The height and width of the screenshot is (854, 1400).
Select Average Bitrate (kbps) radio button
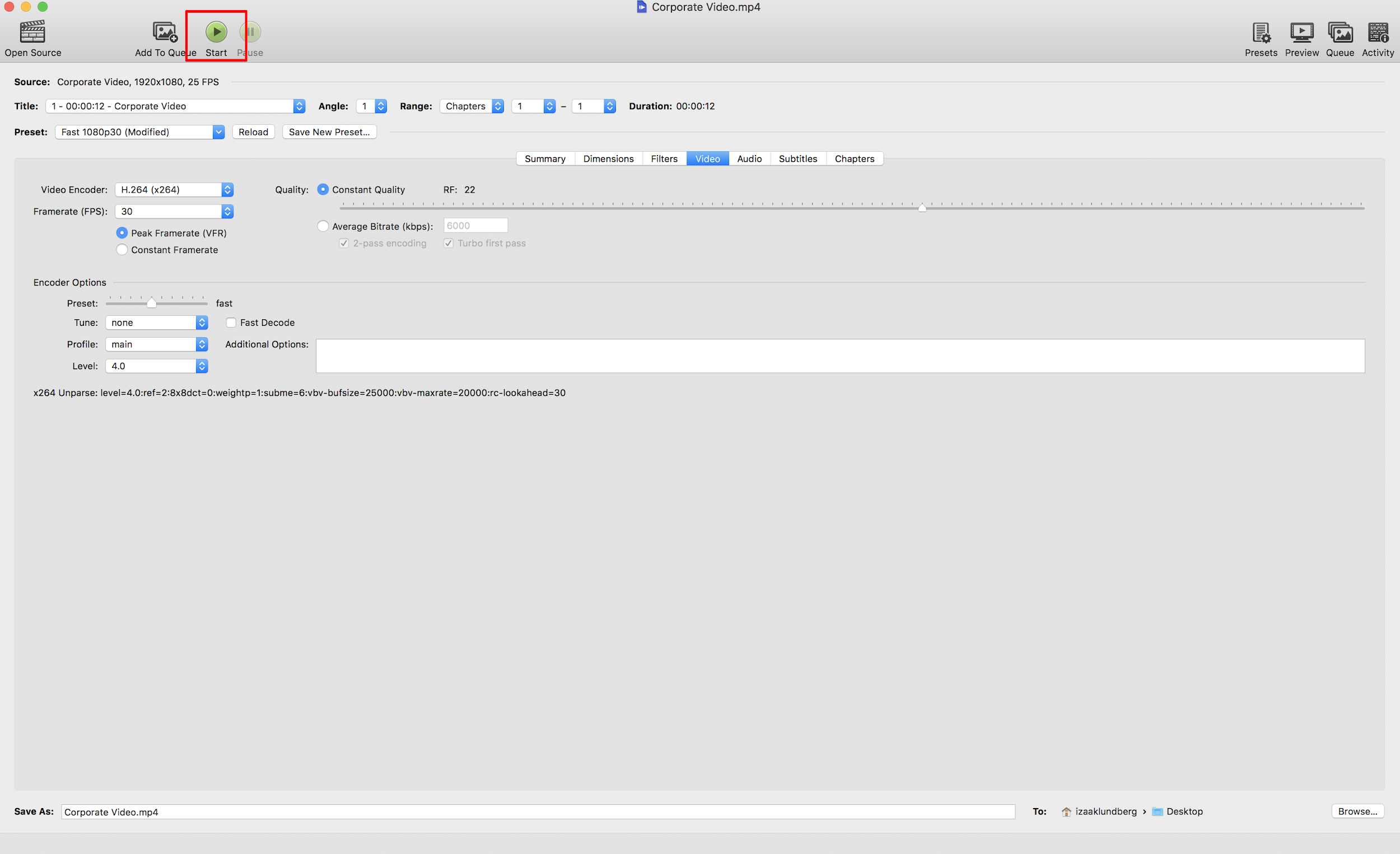pyautogui.click(x=323, y=226)
